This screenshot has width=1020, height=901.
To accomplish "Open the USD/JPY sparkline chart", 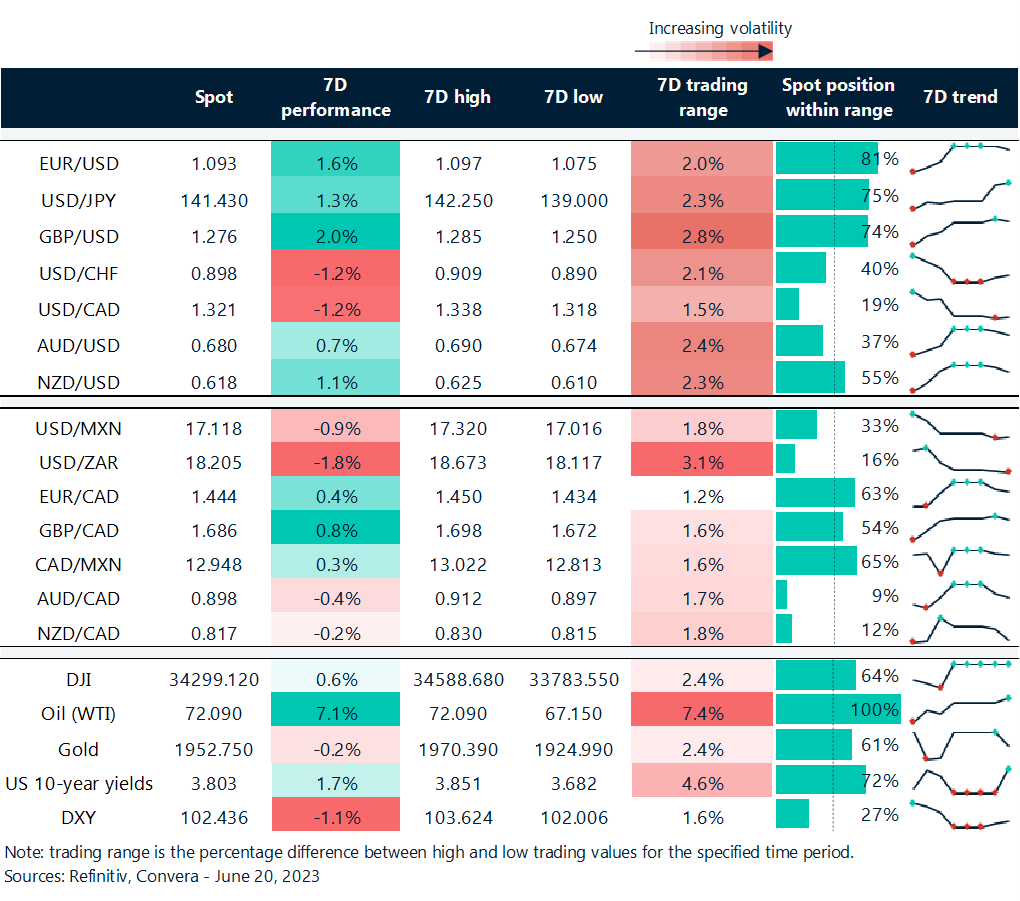I will pos(960,197).
